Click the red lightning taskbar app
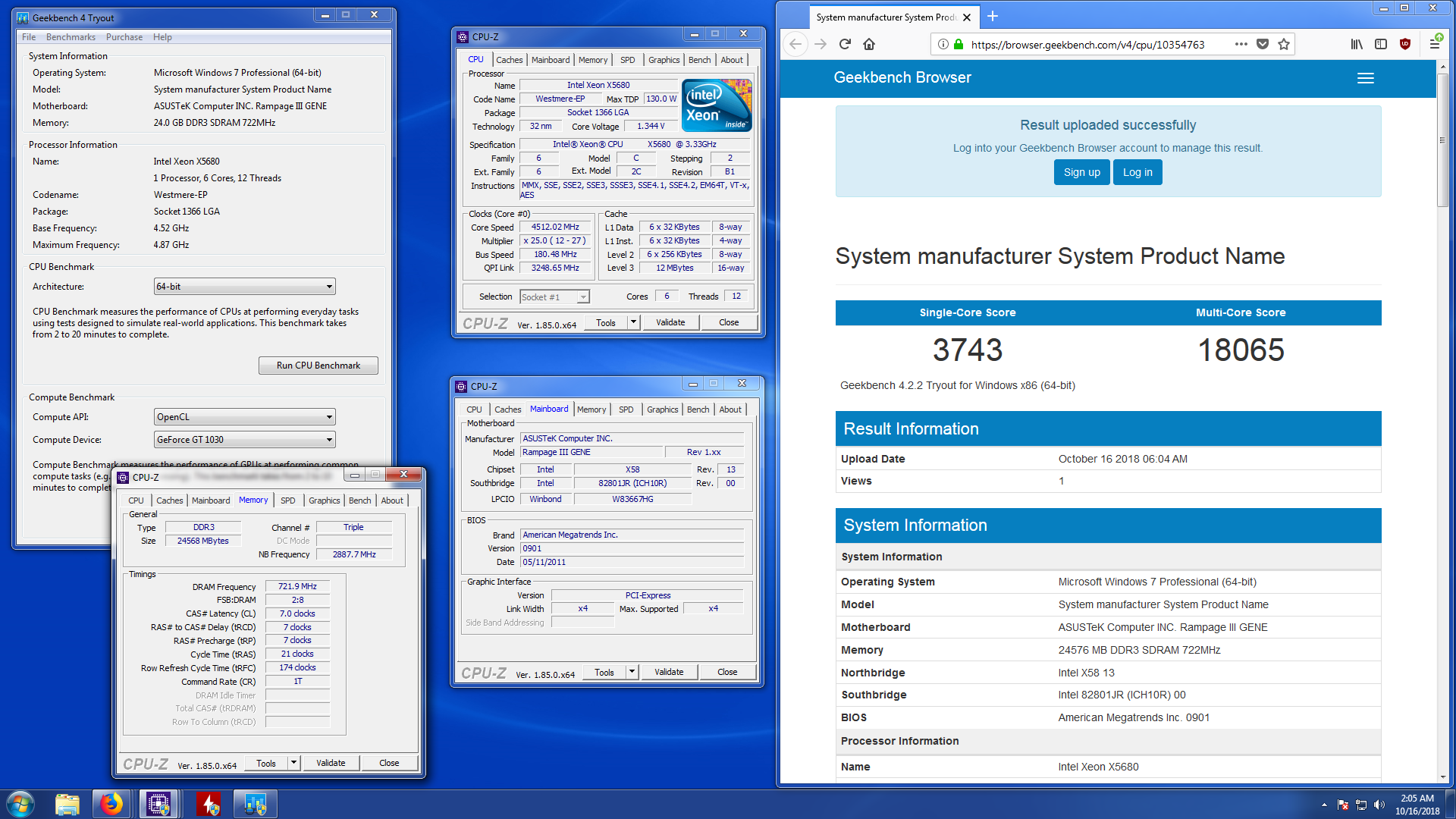1456x819 pixels. [x=209, y=804]
